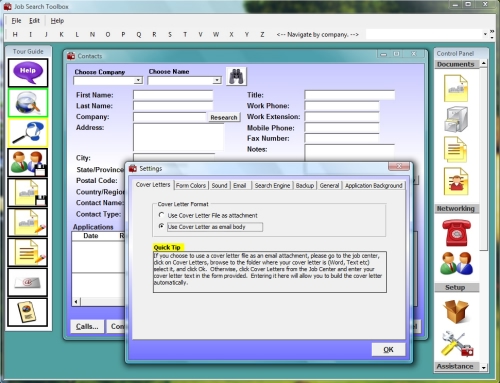Click the brochure icon at bottom of Tour Guide
Screen dimensions: 500x383
click(x=28, y=312)
